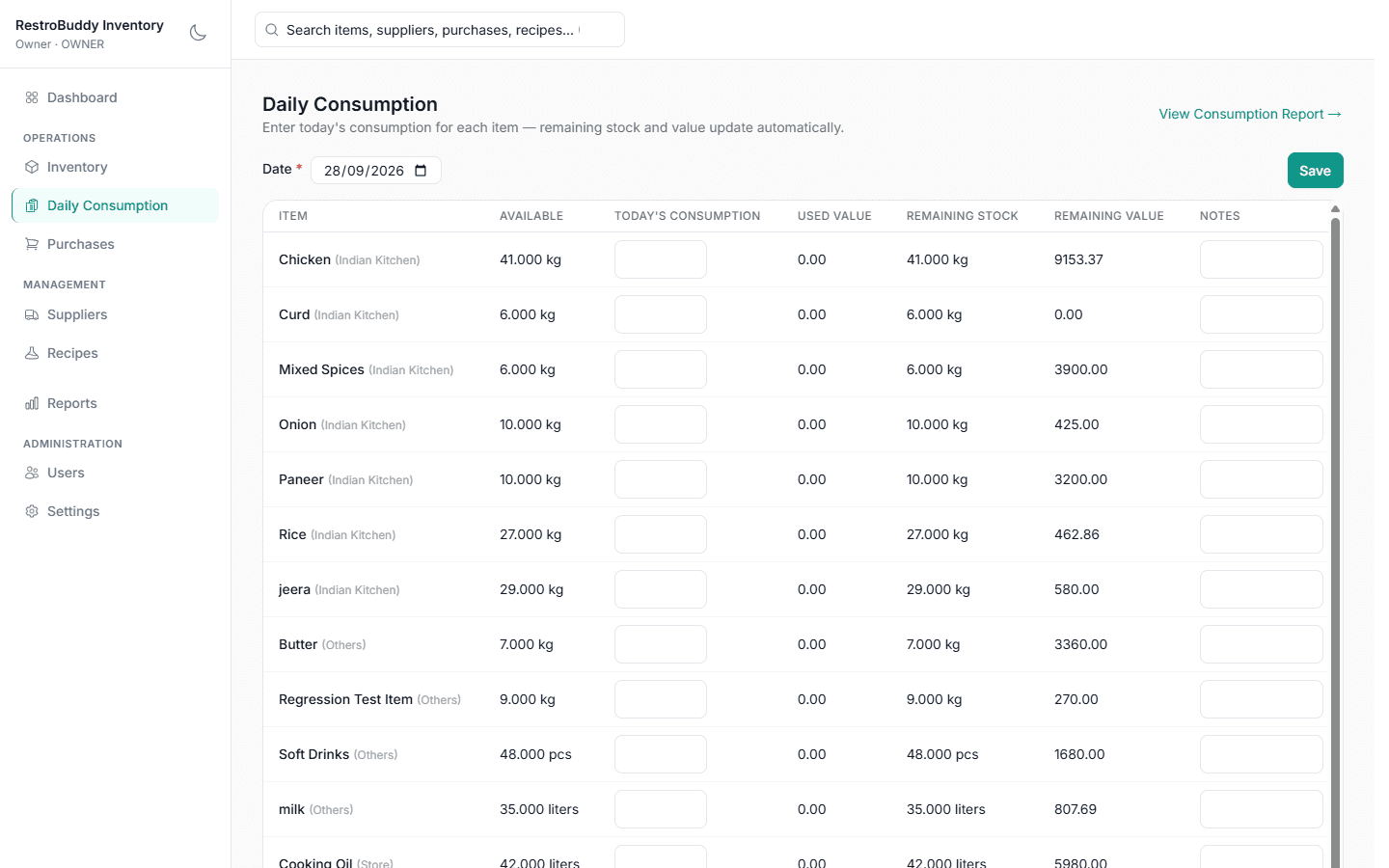The width and height of the screenshot is (1389, 868).
Task: Click the search magnifier icon
Action: 272,30
